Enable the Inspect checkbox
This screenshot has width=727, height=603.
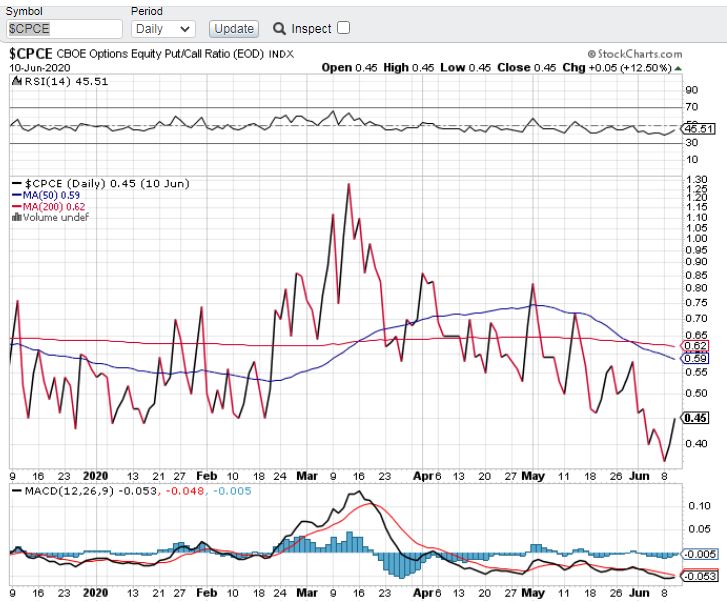pos(344,28)
